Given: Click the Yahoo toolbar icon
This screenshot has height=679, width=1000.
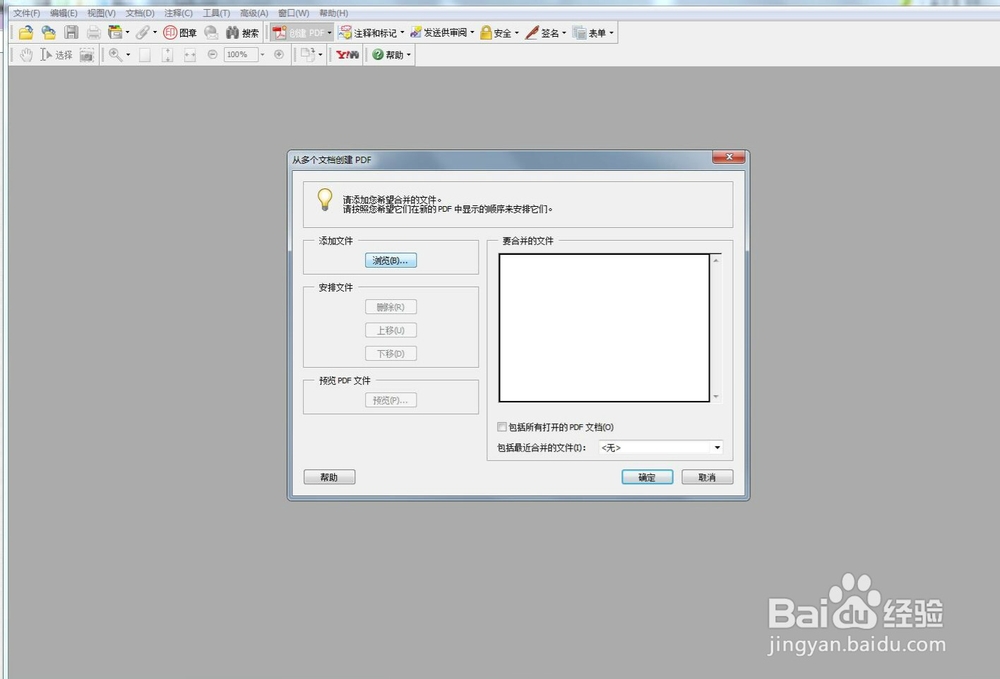Looking at the screenshot, I should 348,55.
